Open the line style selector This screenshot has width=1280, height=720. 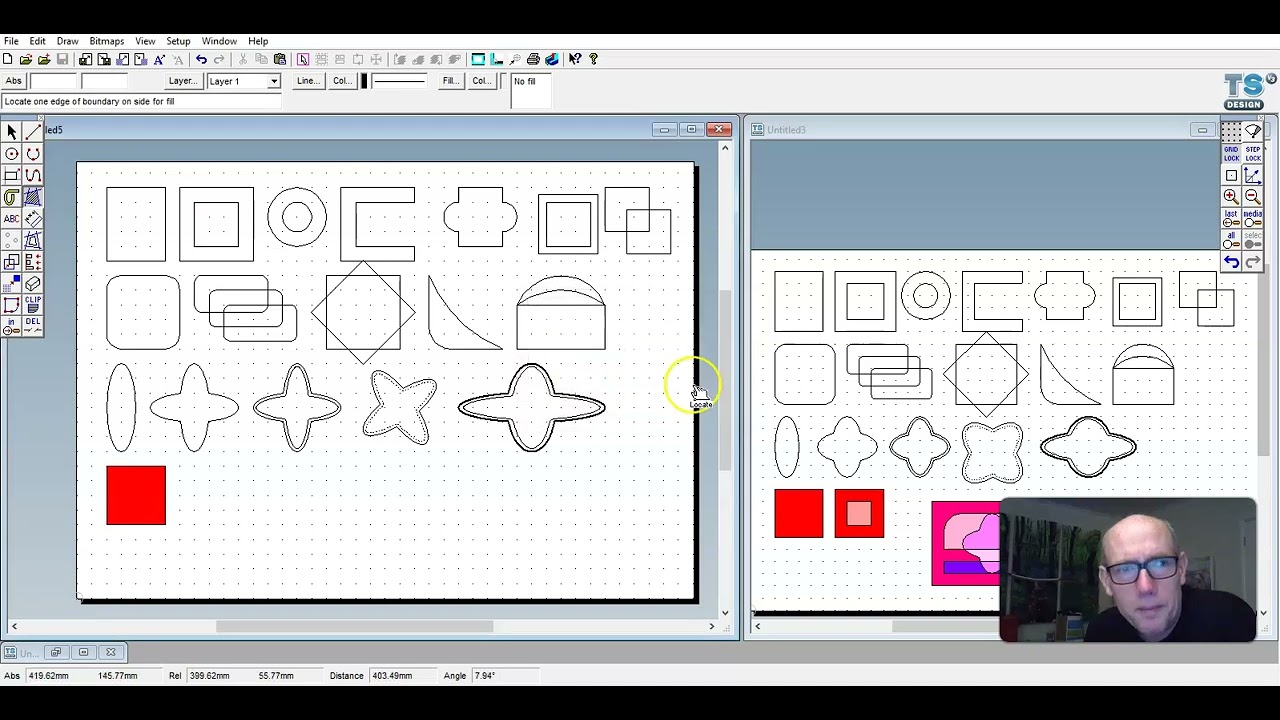point(399,81)
